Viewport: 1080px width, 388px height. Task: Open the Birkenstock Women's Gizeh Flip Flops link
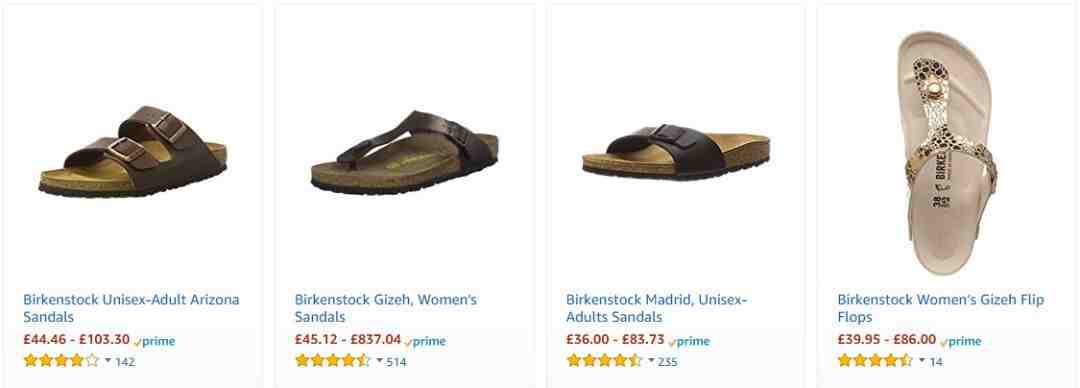940,308
